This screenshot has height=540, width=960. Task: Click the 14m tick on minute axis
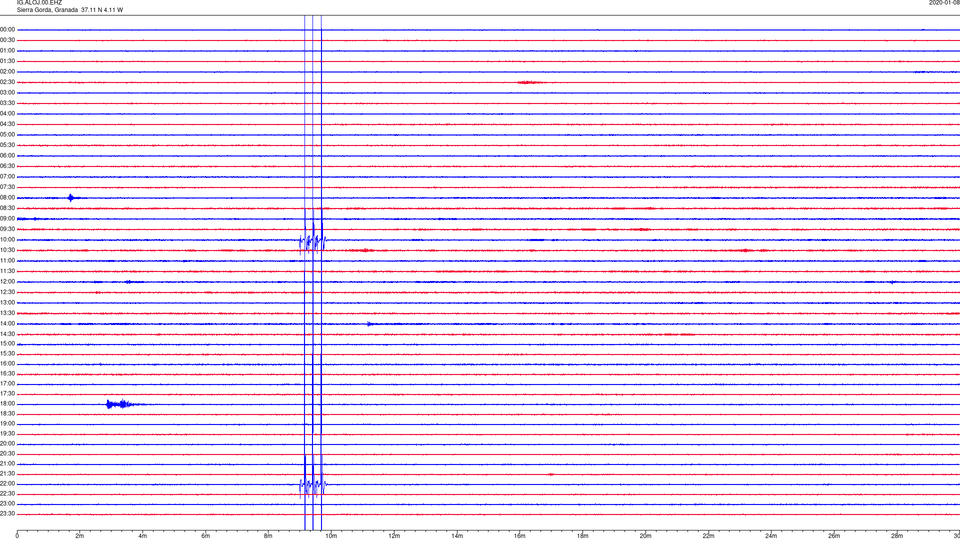coord(457,536)
